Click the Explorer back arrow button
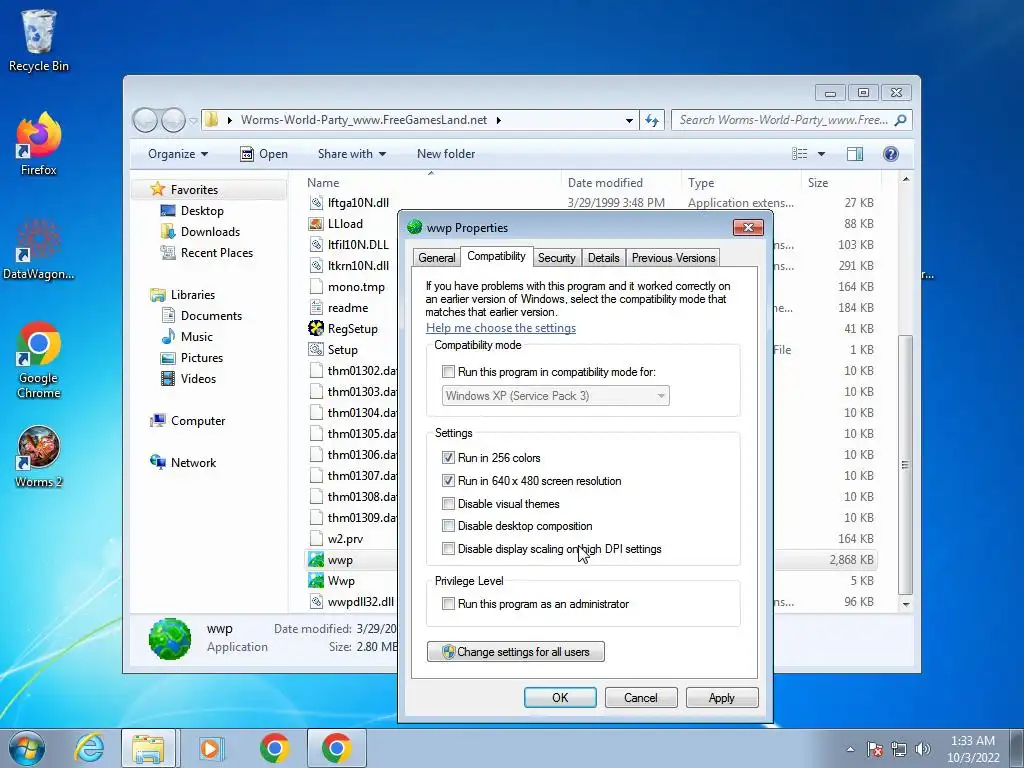This screenshot has height=768, width=1024. point(145,120)
